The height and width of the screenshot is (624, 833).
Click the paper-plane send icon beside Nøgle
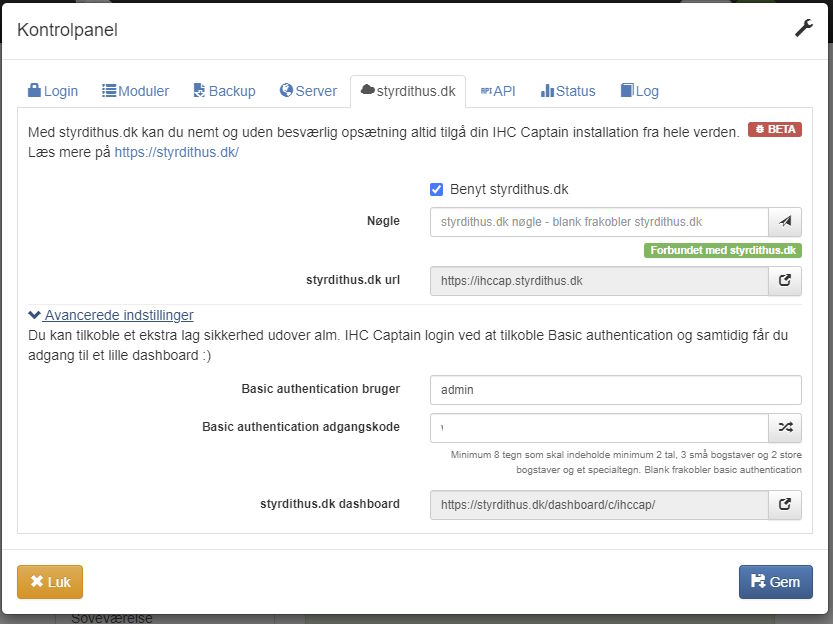click(x=785, y=221)
